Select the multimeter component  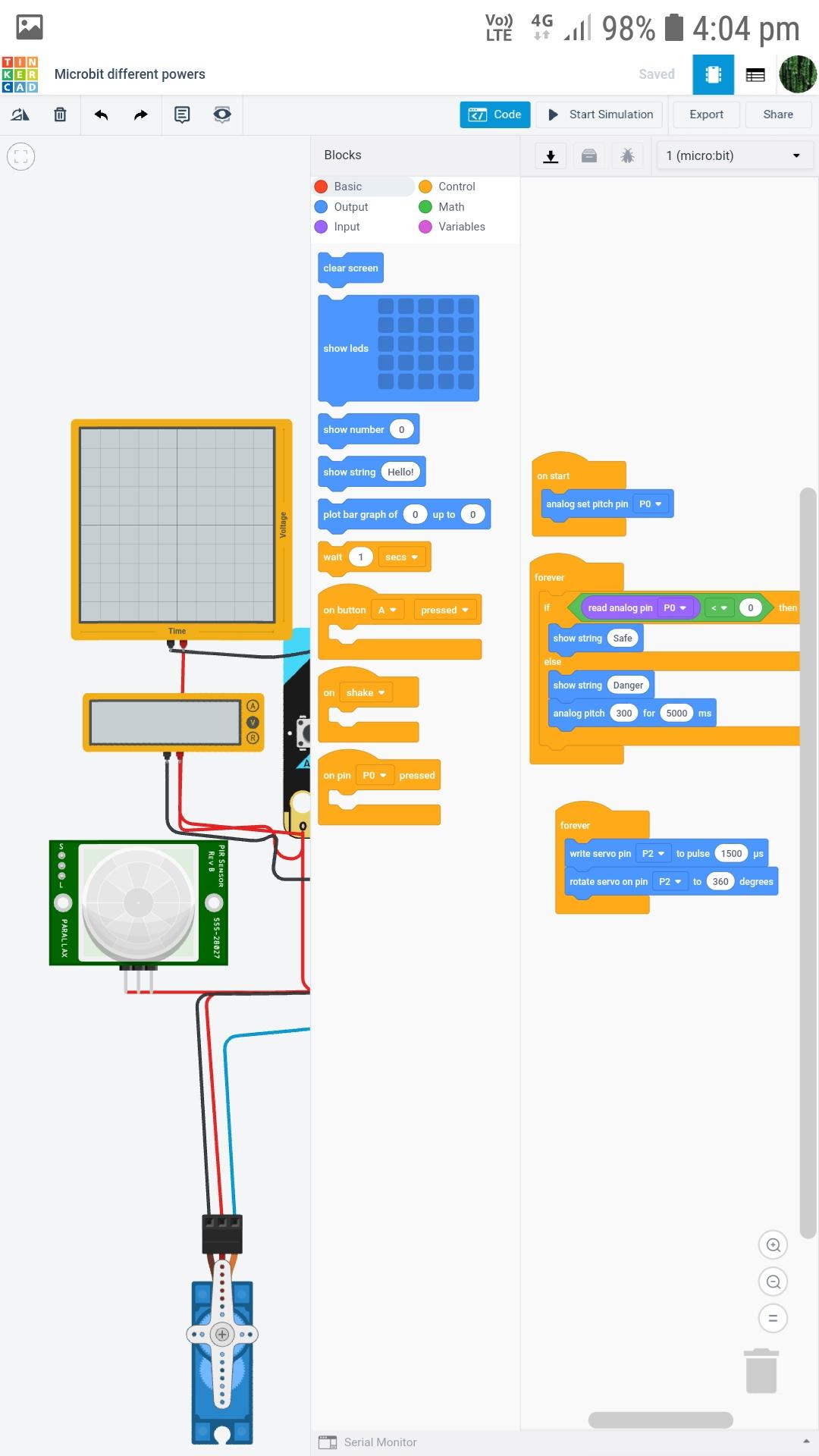pos(173,722)
